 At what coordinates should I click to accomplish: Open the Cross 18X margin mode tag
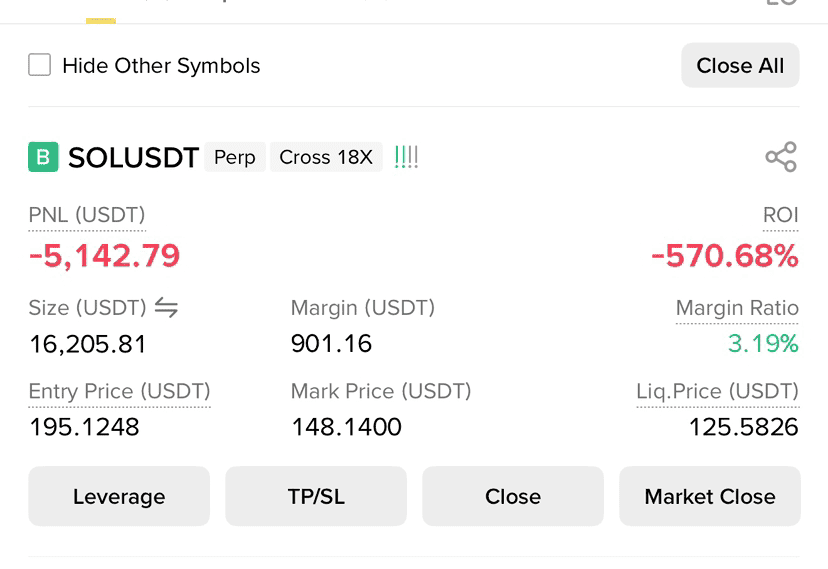click(326, 157)
